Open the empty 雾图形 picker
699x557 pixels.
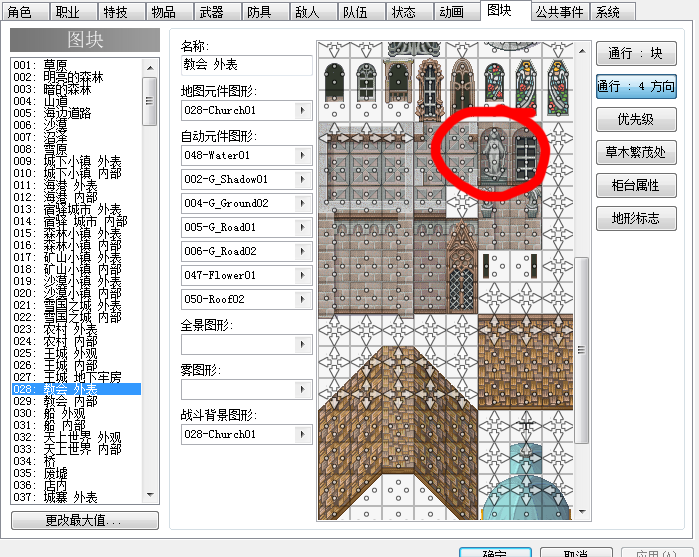(x=303, y=389)
